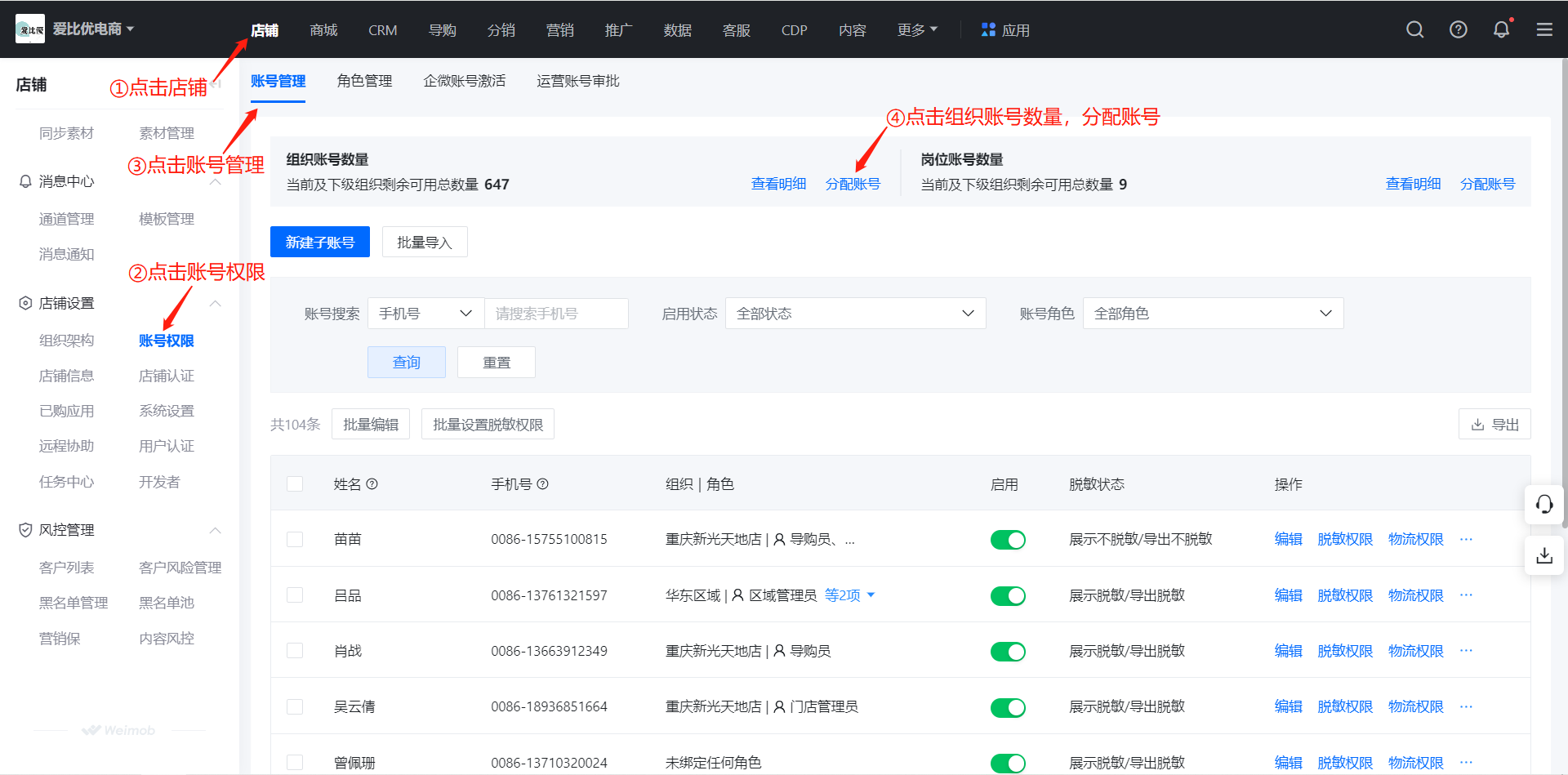Screen dimensions: 1568x775
Task: Click 分配账号 under 组织账号数量
Action: 853,184
